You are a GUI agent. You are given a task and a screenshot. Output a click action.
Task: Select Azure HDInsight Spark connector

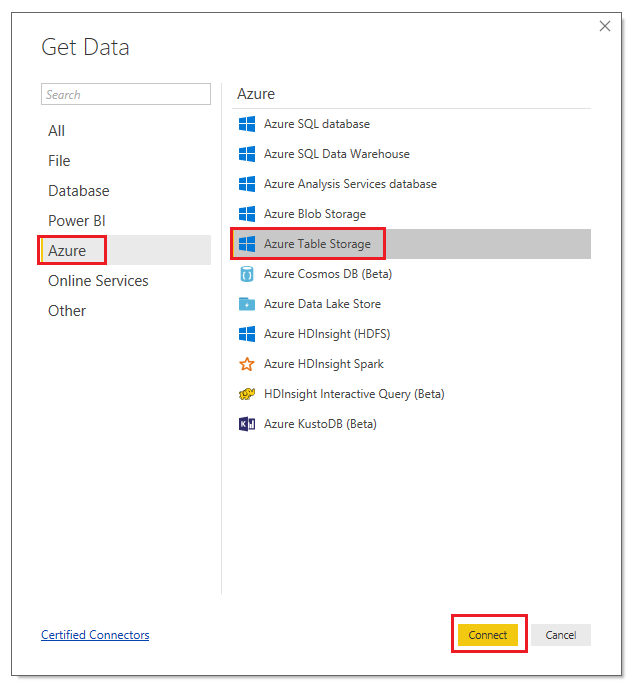point(411,364)
